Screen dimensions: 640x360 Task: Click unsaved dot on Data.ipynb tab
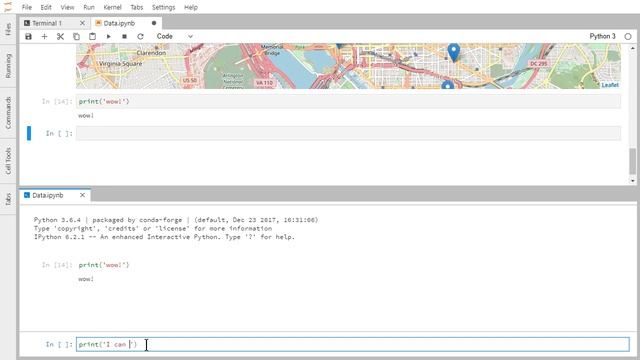[x=154, y=23]
